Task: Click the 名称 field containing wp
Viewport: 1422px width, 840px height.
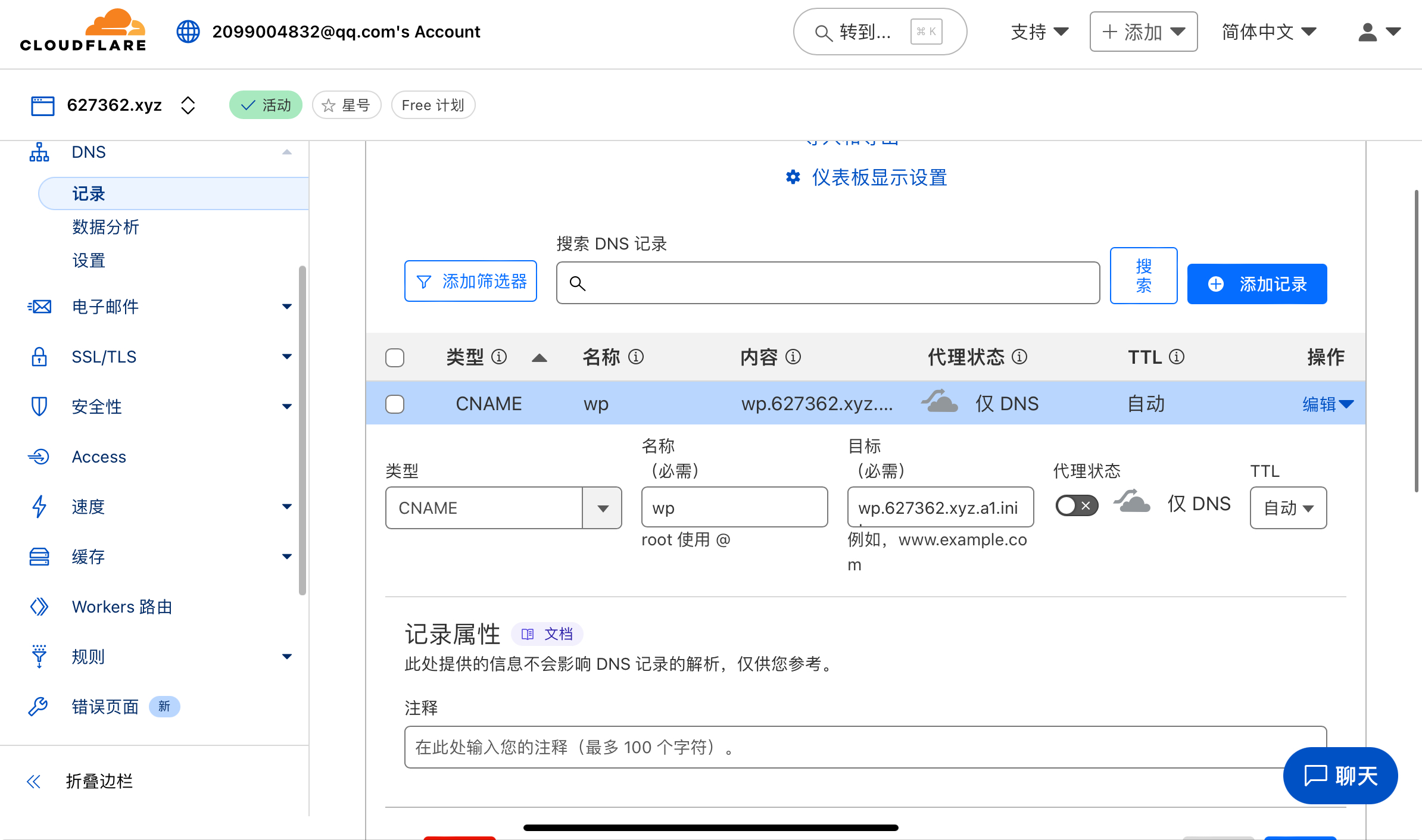Action: pos(734,507)
